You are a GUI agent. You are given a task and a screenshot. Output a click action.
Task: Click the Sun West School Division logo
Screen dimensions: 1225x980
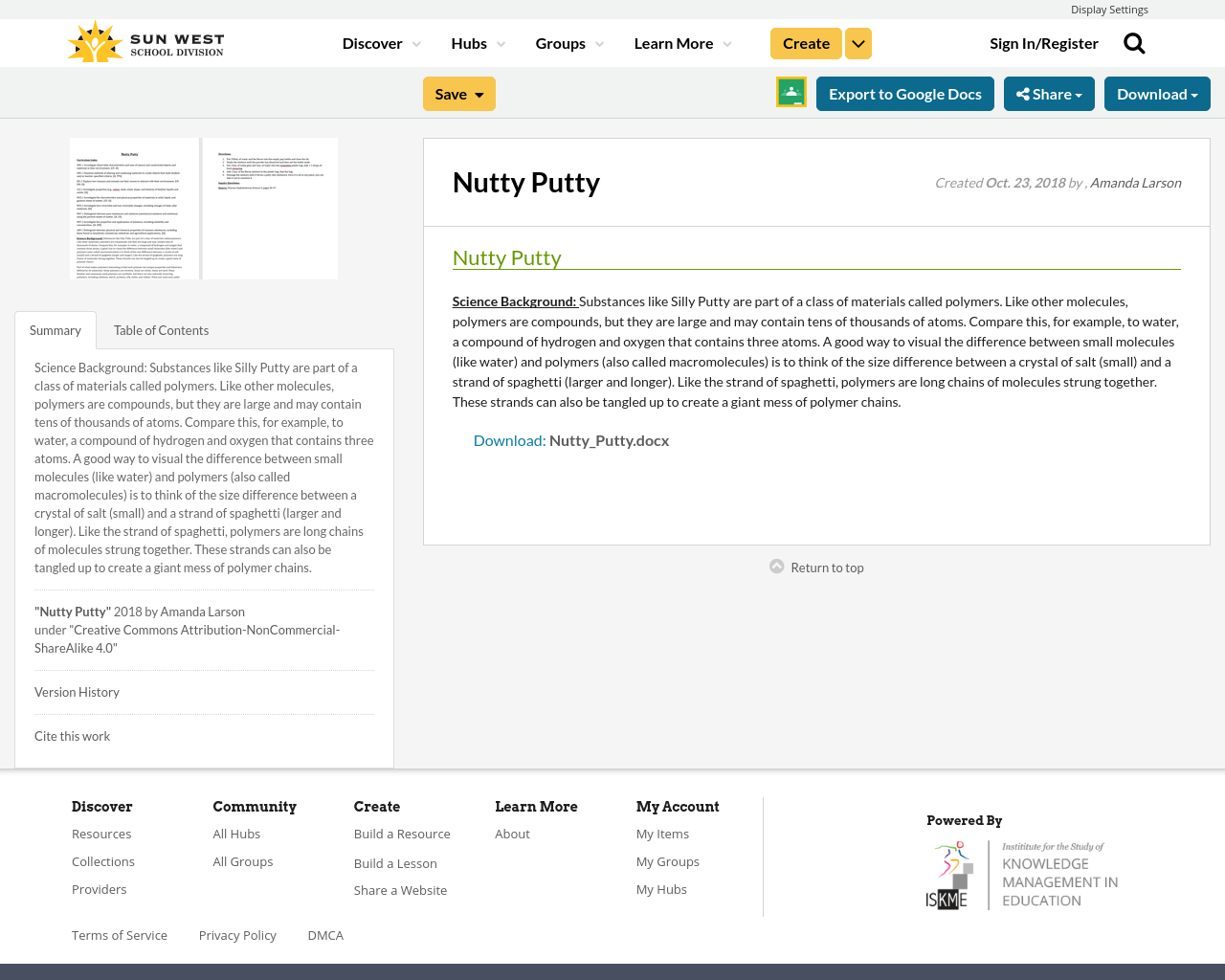tap(144, 40)
